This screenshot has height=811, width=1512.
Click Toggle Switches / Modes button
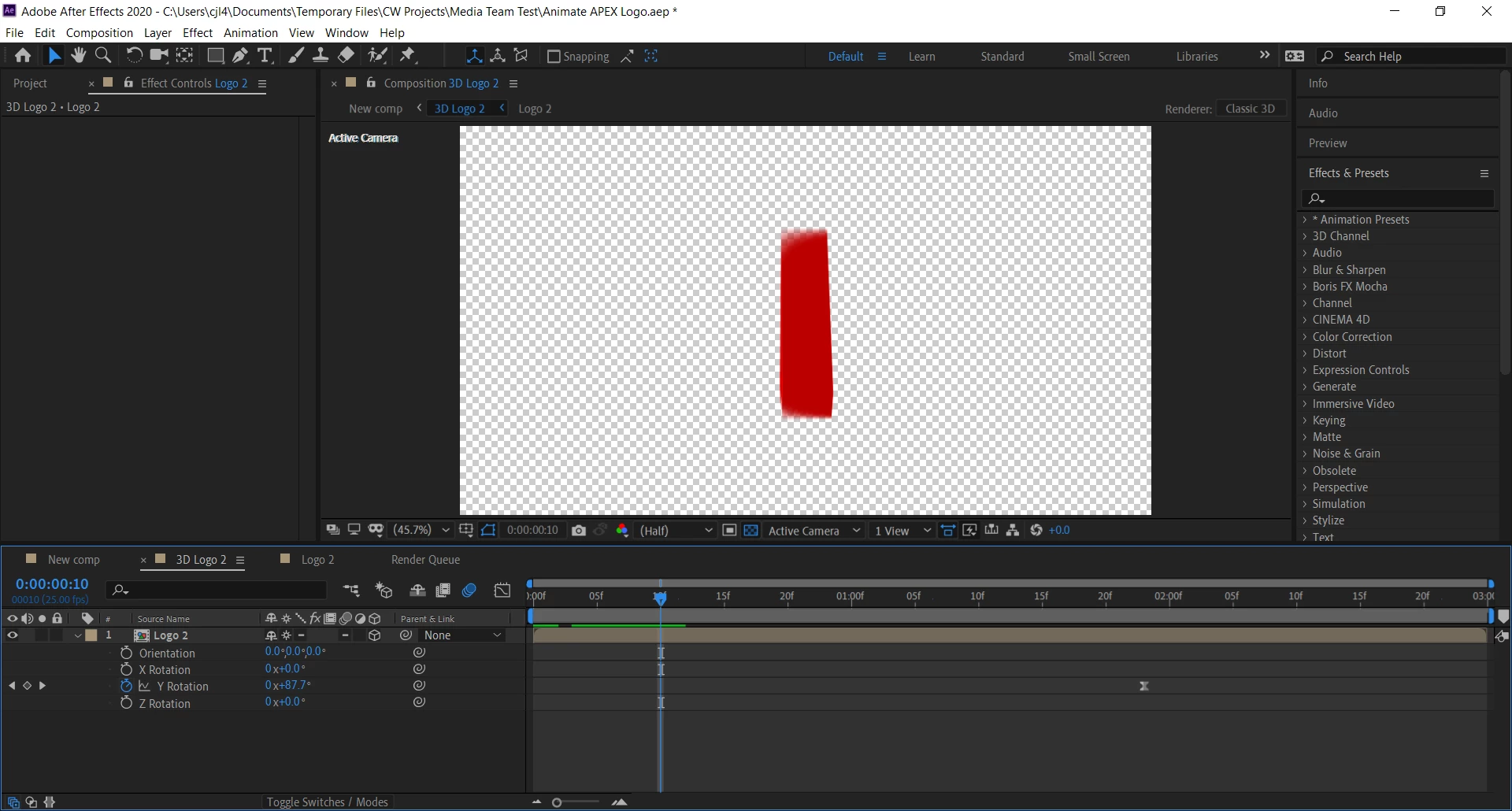[327, 802]
